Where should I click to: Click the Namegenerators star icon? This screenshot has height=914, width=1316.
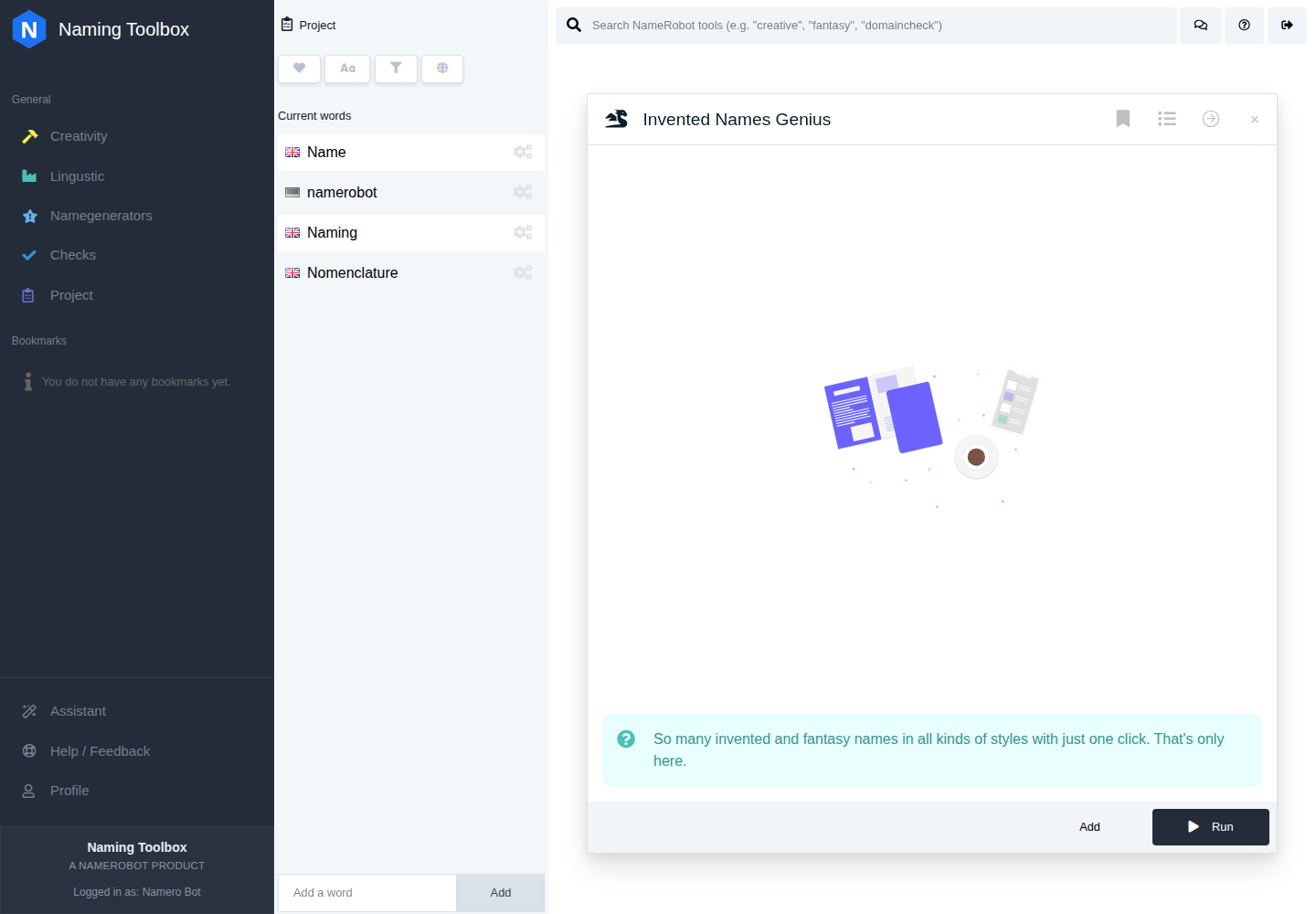click(x=30, y=216)
